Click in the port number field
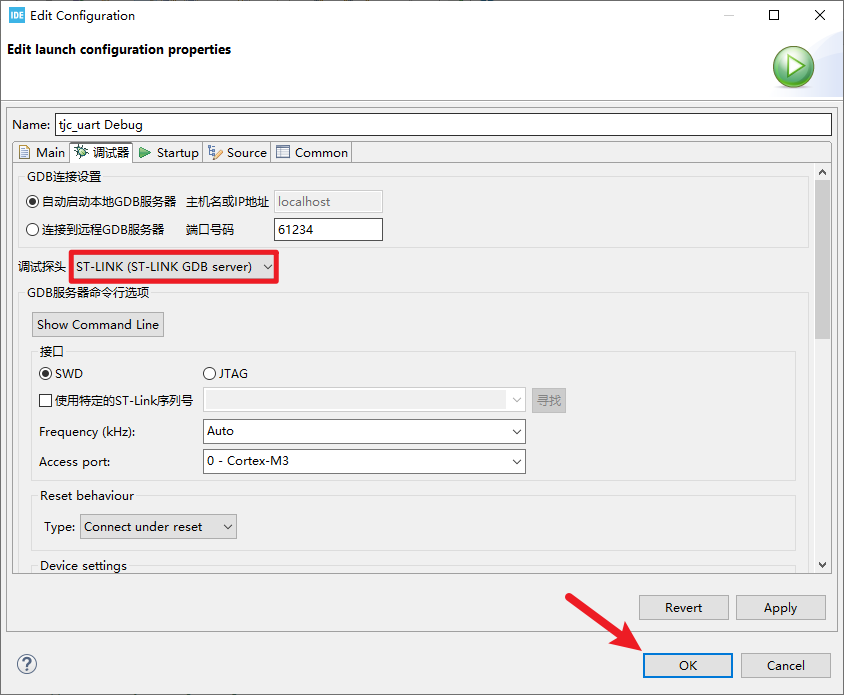The image size is (844, 695). pyautogui.click(x=327, y=230)
